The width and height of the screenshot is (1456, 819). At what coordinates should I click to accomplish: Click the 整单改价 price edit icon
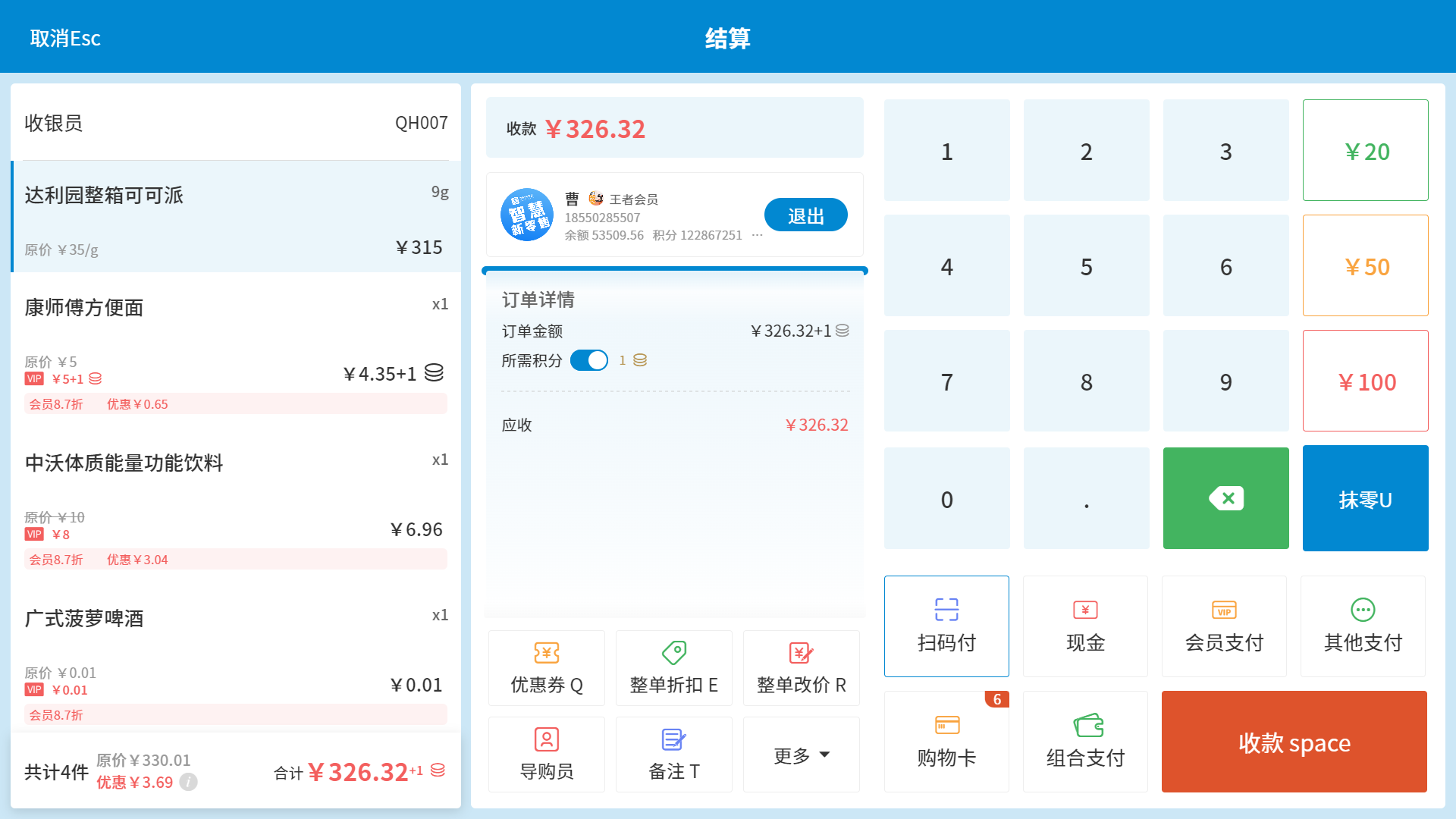pyautogui.click(x=801, y=653)
